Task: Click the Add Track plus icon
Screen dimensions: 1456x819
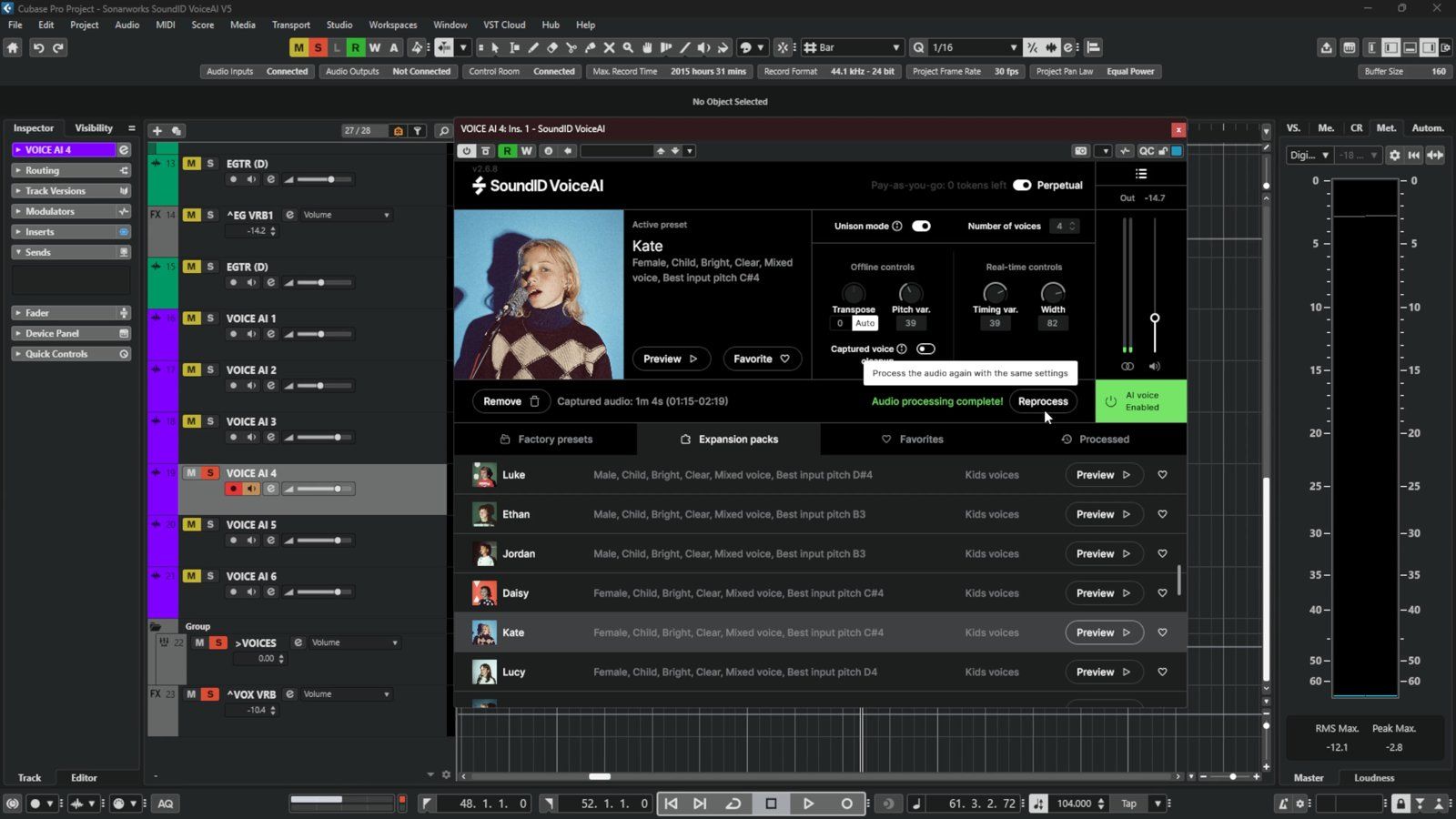Action: 157,131
